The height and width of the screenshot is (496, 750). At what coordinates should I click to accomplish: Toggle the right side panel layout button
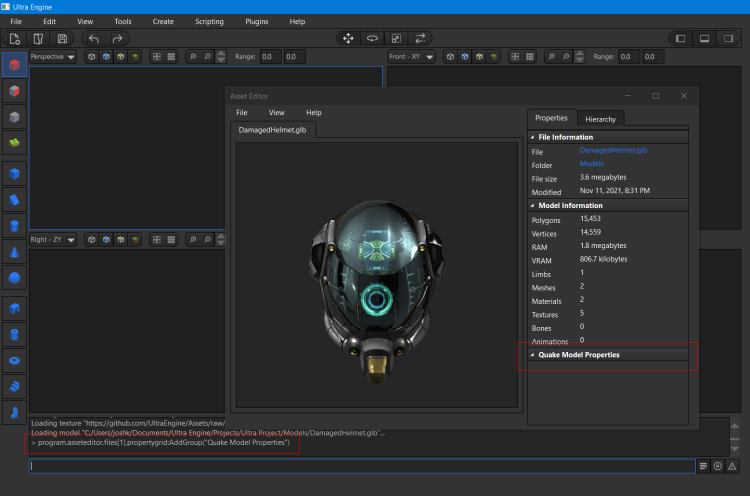[729, 39]
